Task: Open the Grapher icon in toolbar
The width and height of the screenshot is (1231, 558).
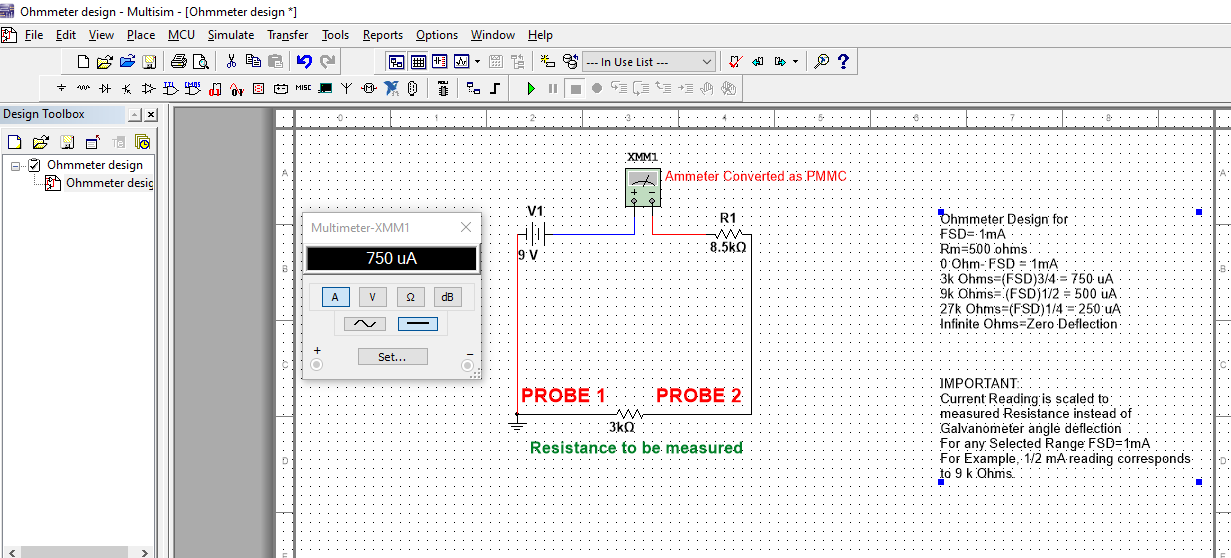Action: (x=462, y=62)
